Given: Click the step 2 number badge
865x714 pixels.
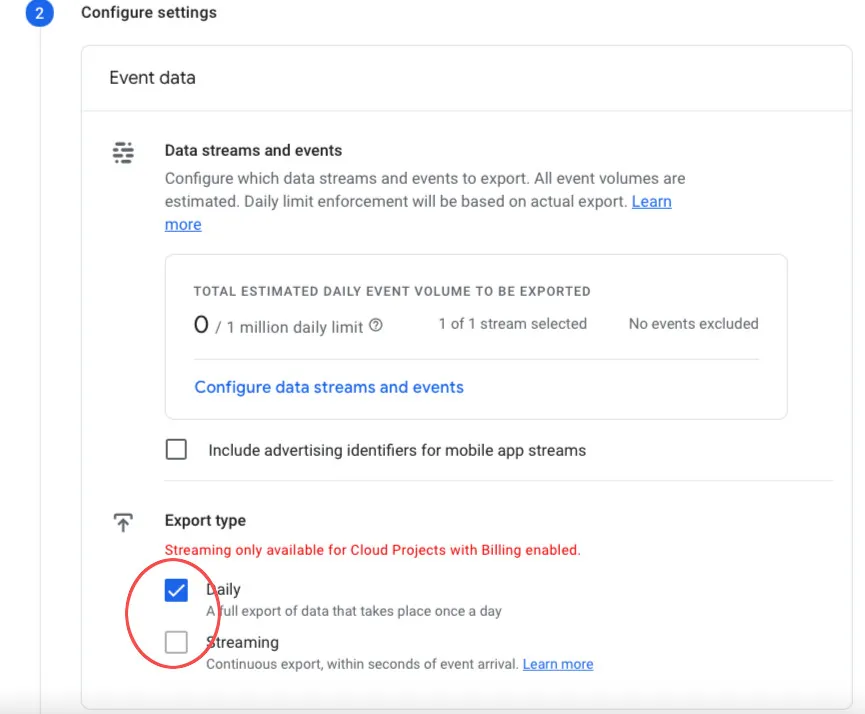Looking at the screenshot, I should point(39,14).
